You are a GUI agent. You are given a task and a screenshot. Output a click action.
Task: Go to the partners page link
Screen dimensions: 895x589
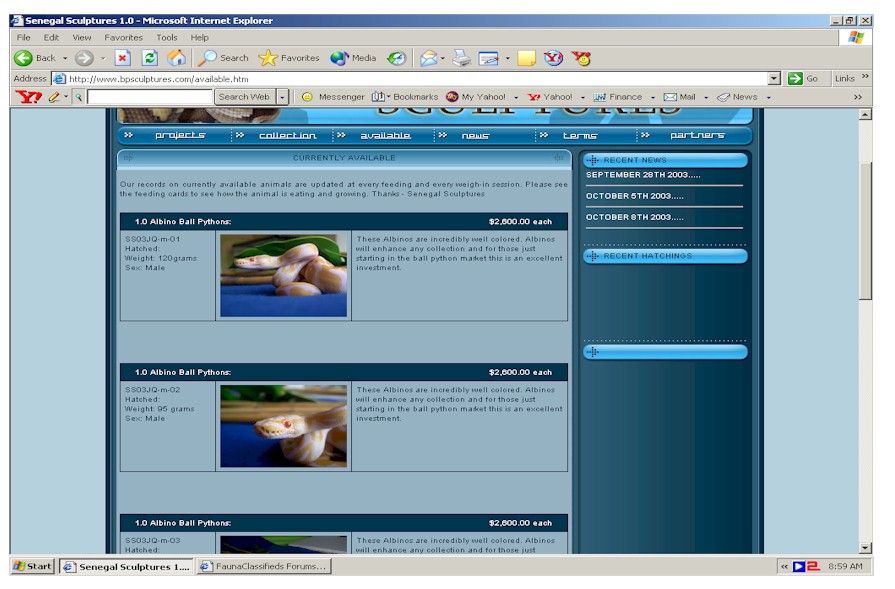(x=698, y=135)
